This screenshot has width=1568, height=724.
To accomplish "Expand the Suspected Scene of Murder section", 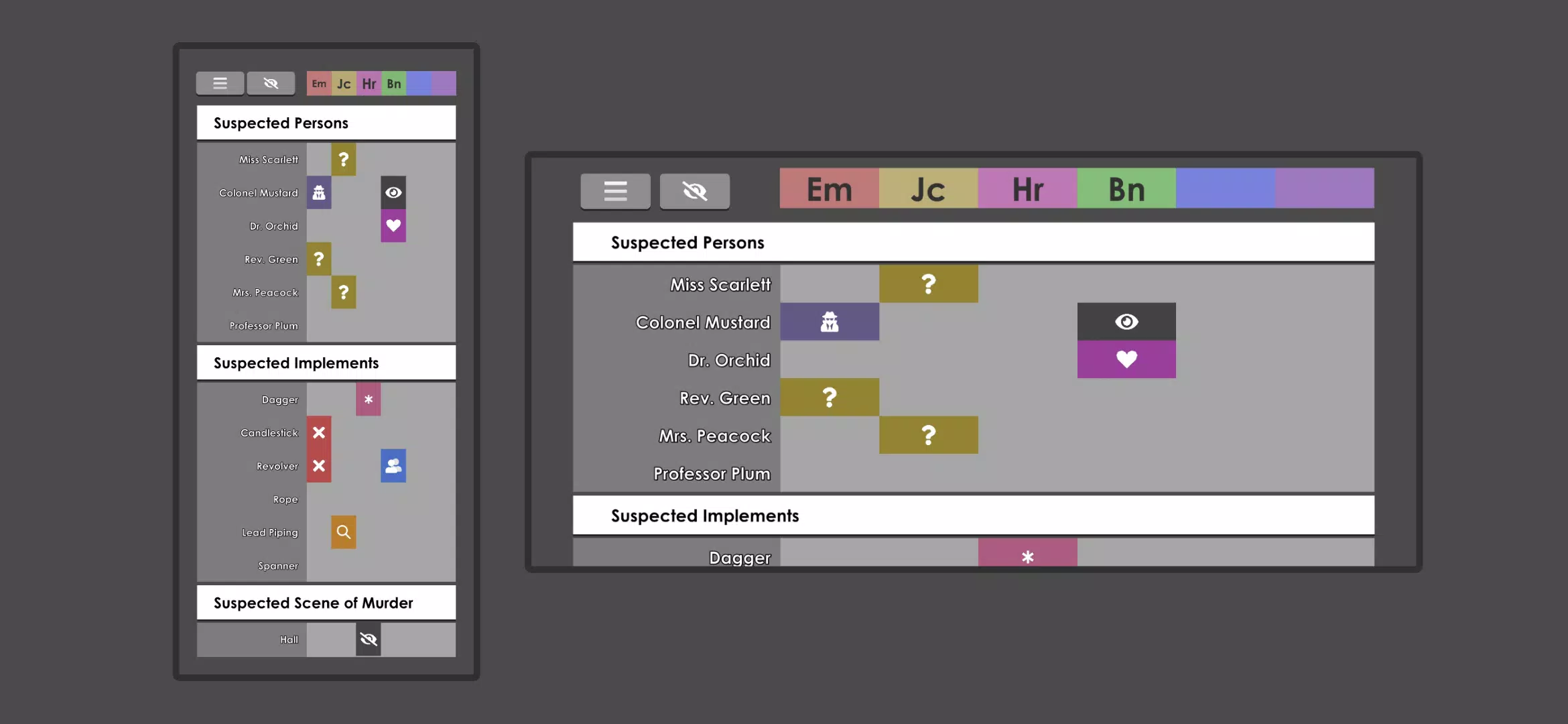I will pyautogui.click(x=313, y=603).
